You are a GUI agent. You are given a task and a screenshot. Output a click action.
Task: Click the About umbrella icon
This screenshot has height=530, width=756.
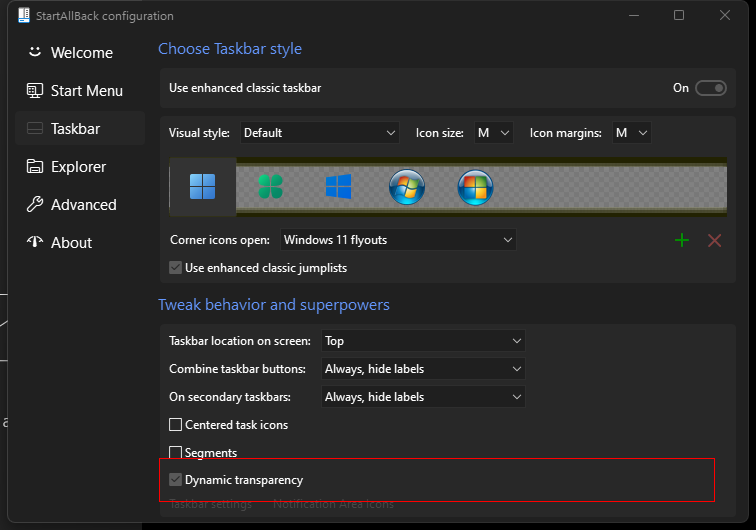(x=35, y=242)
